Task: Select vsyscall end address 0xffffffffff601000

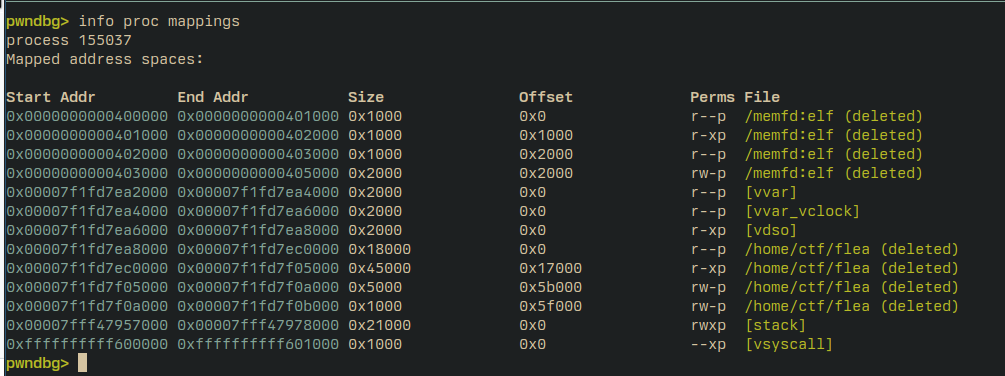Action: click(x=258, y=345)
